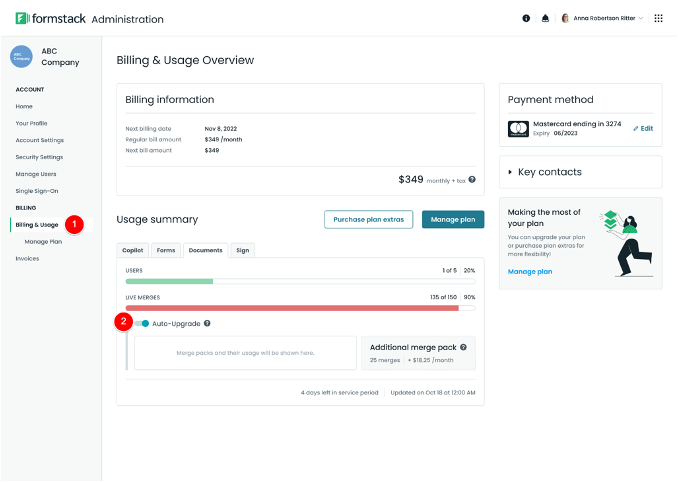Click help icon beside Auto-Upgrade
Viewport: 678px width, 482px height.
click(207, 324)
